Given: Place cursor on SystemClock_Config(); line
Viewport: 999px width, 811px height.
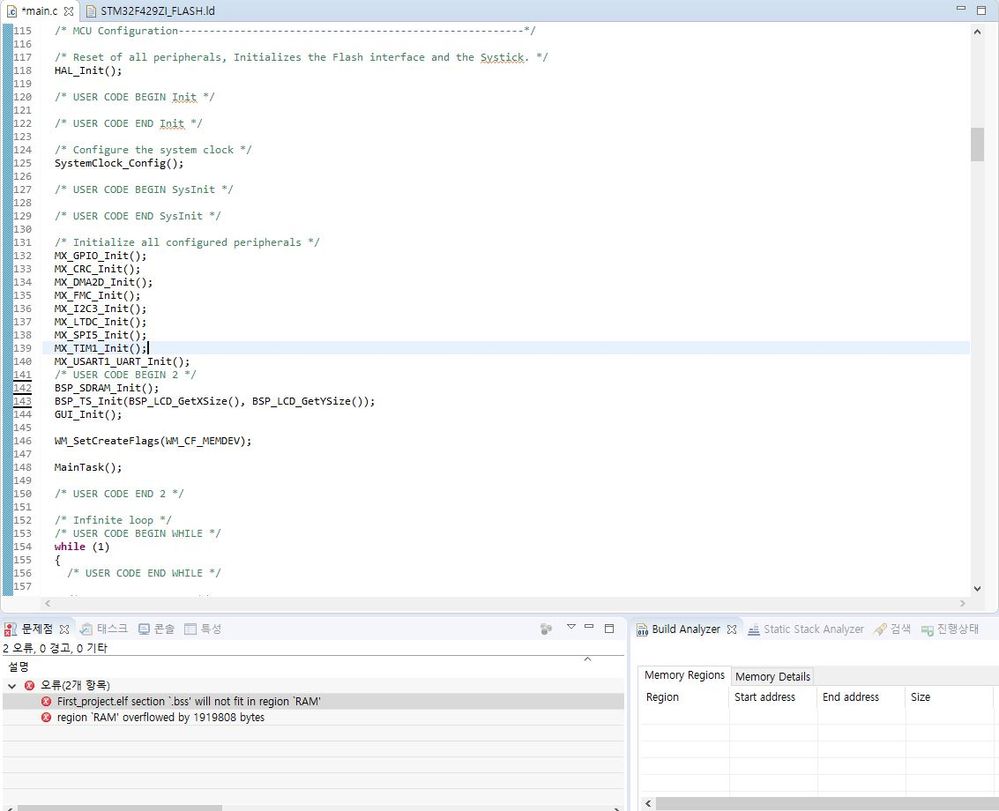Looking at the screenshot, I should [x=119, y=163].
